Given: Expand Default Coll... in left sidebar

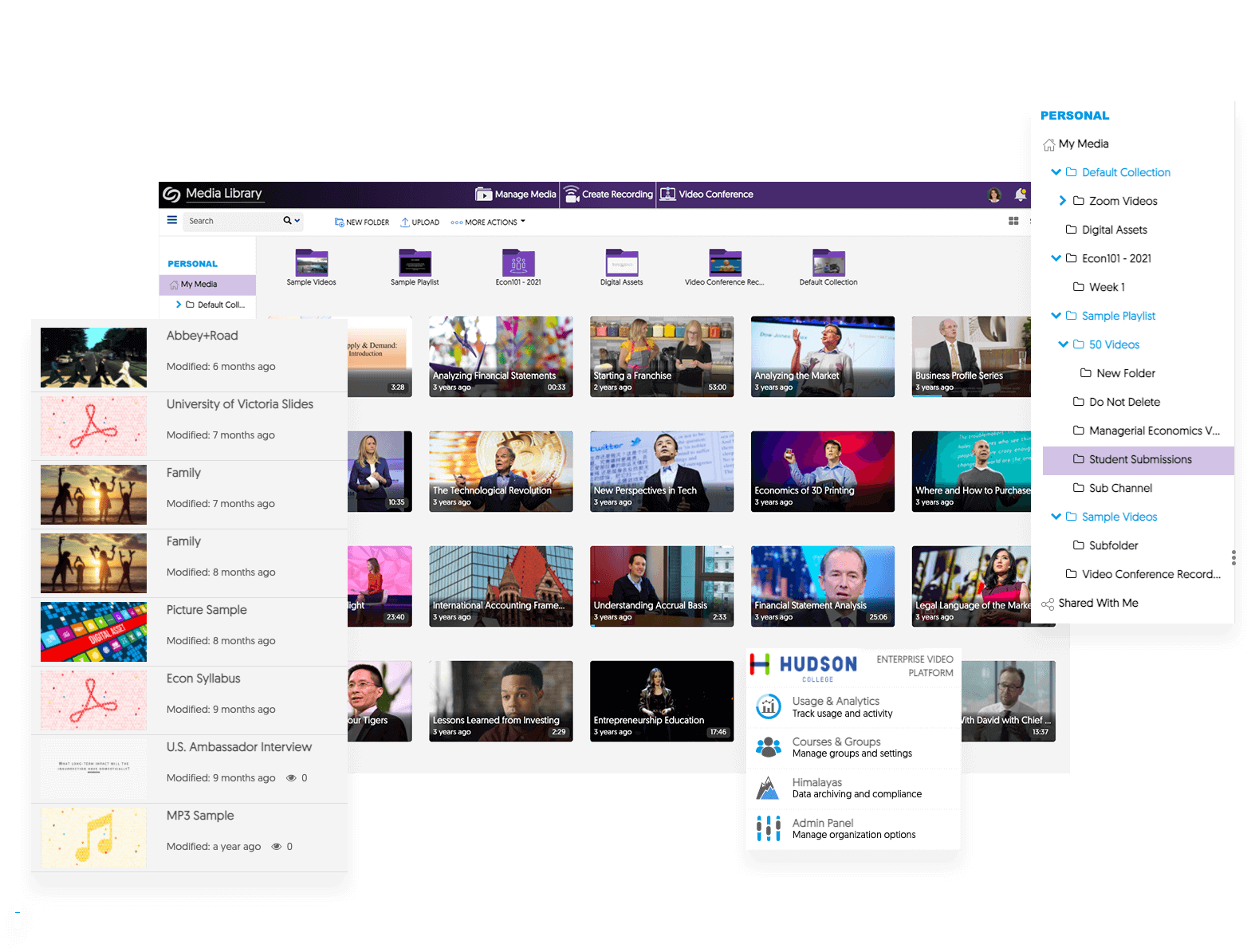Looking at the screenshot, I should (x=178, y=305).
